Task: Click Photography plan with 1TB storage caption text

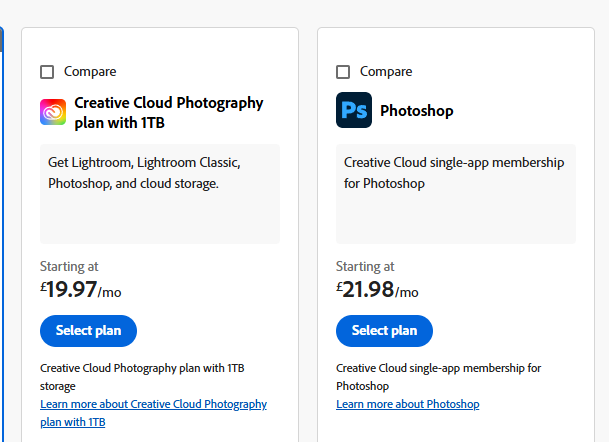Action: (x=142, y=377)
